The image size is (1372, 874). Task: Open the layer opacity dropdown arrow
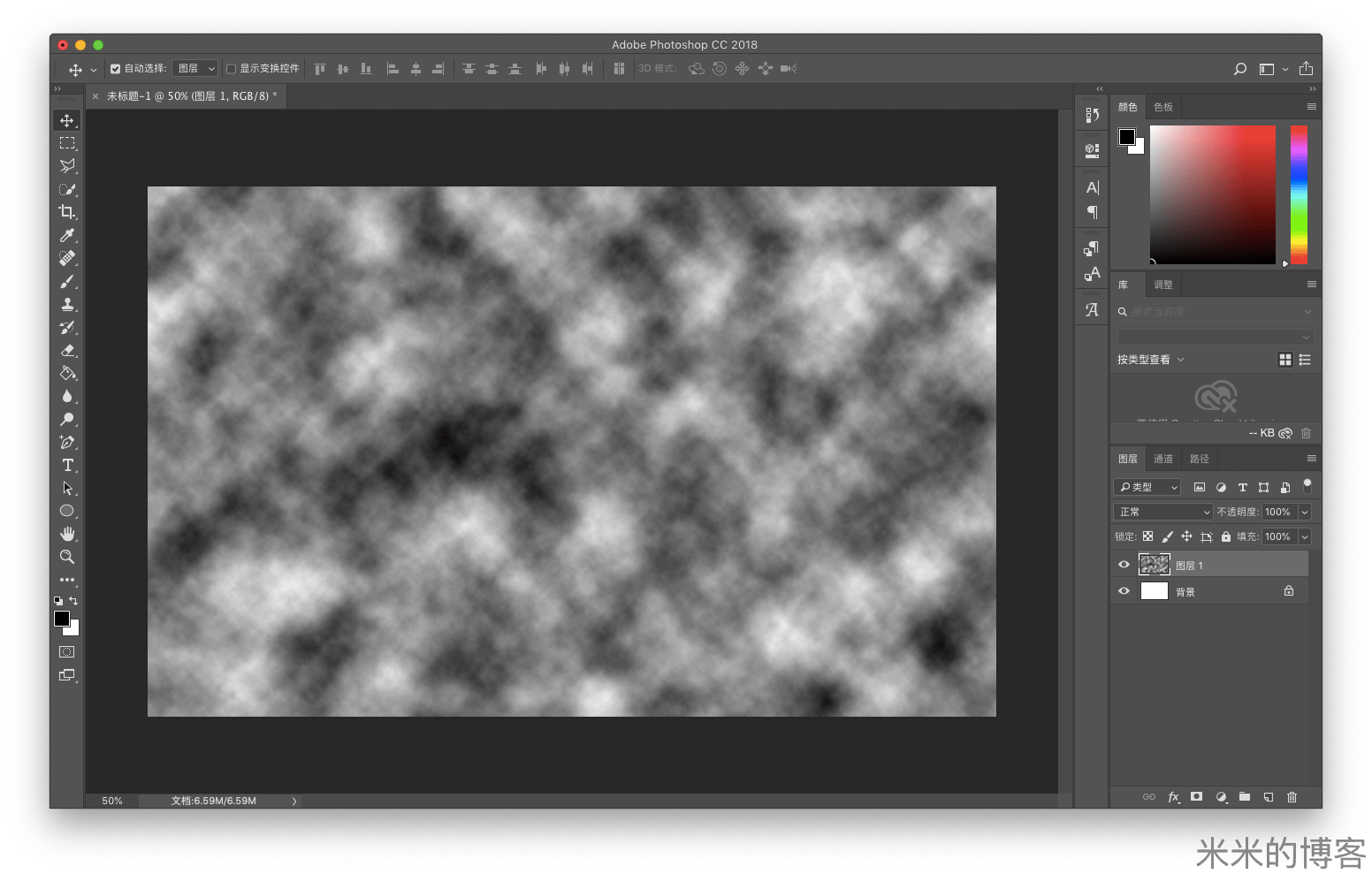pyautogui.click(x=1305, y=512)
